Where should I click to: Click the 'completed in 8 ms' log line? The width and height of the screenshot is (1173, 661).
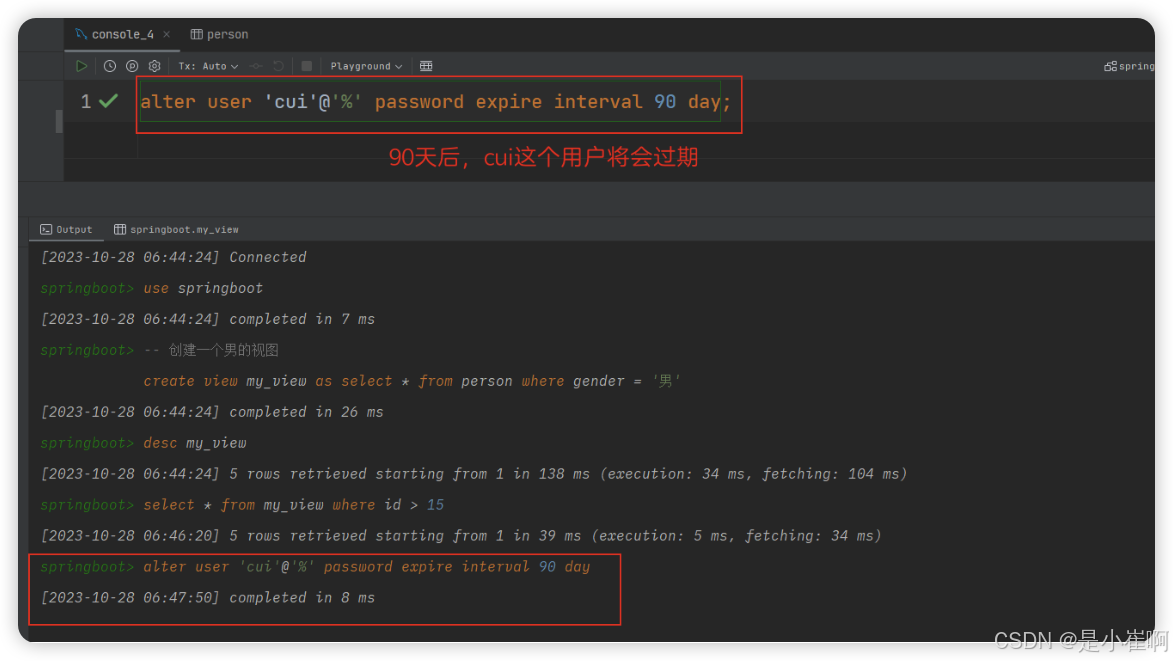(208, 598)
